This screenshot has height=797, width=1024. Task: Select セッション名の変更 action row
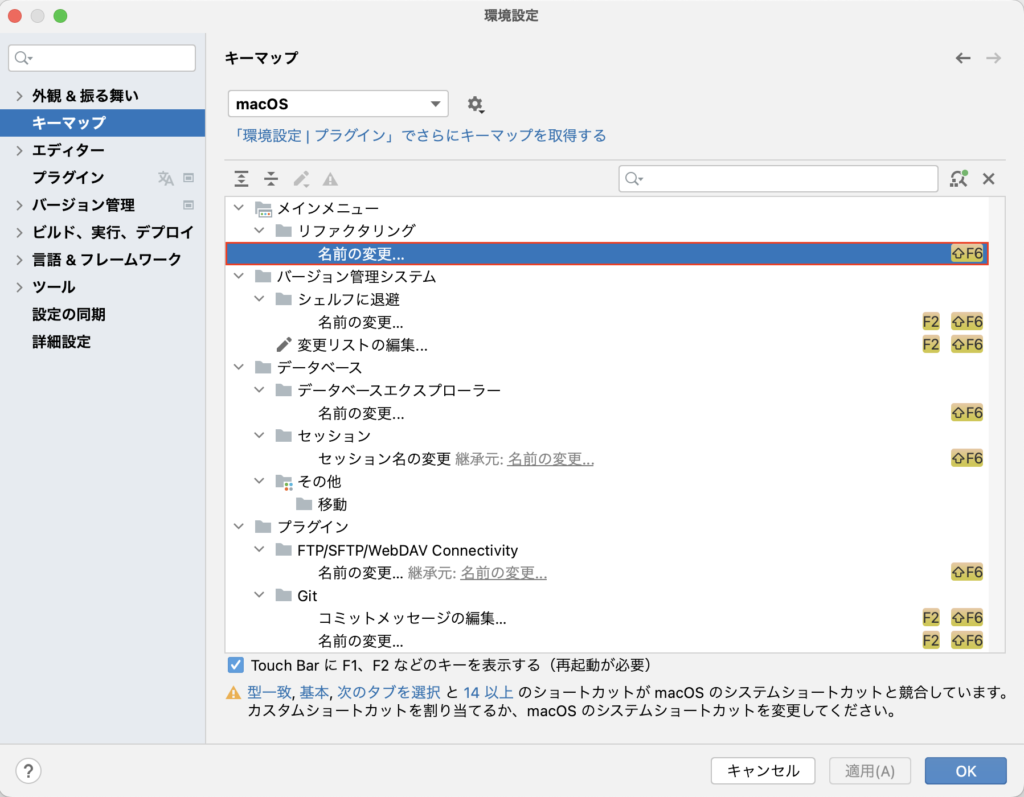[x=607, y=459]
